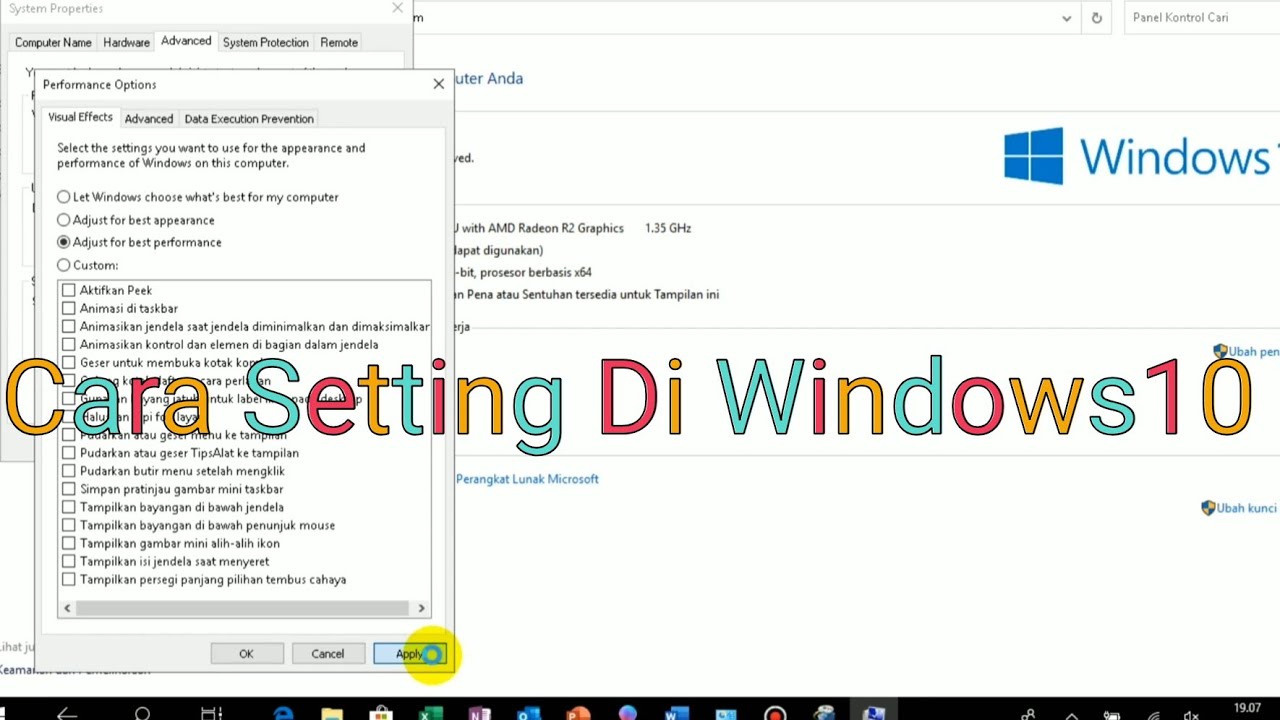Enable the Aktifkan Peek checkbox
The image size is (1280, 720).
tap(69, 290)
